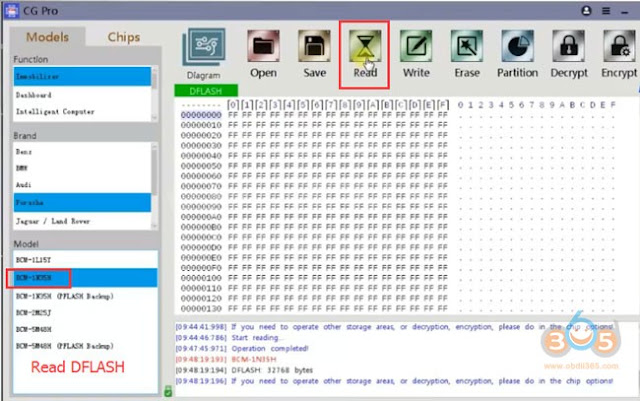Click the Function list scroll-down arrow
This screenshot has width=640, height=401.
tap(154, 118)
